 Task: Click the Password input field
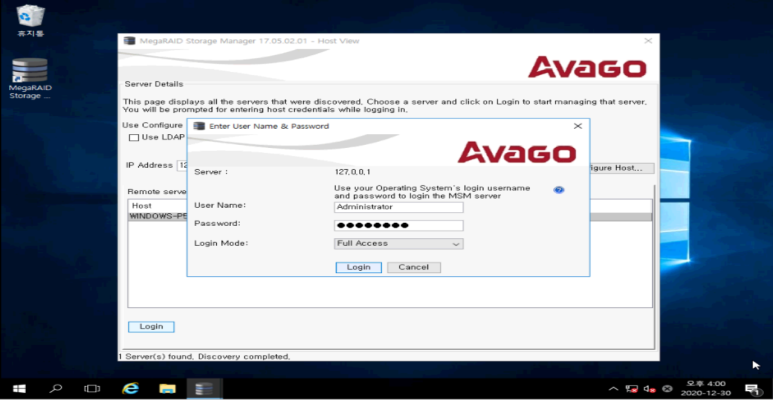pyautogui.click(x=398, y=225)
